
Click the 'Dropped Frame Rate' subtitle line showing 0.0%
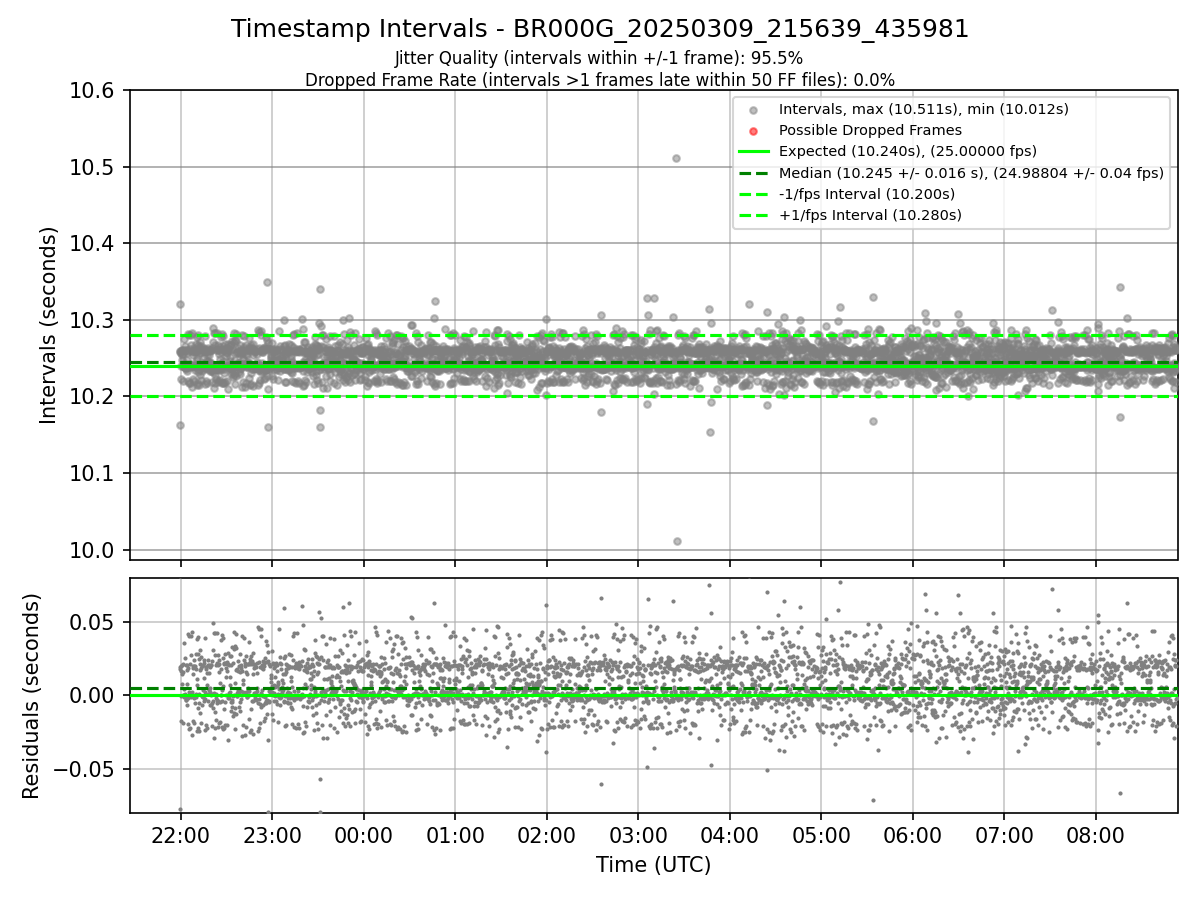tap(600, 80)
